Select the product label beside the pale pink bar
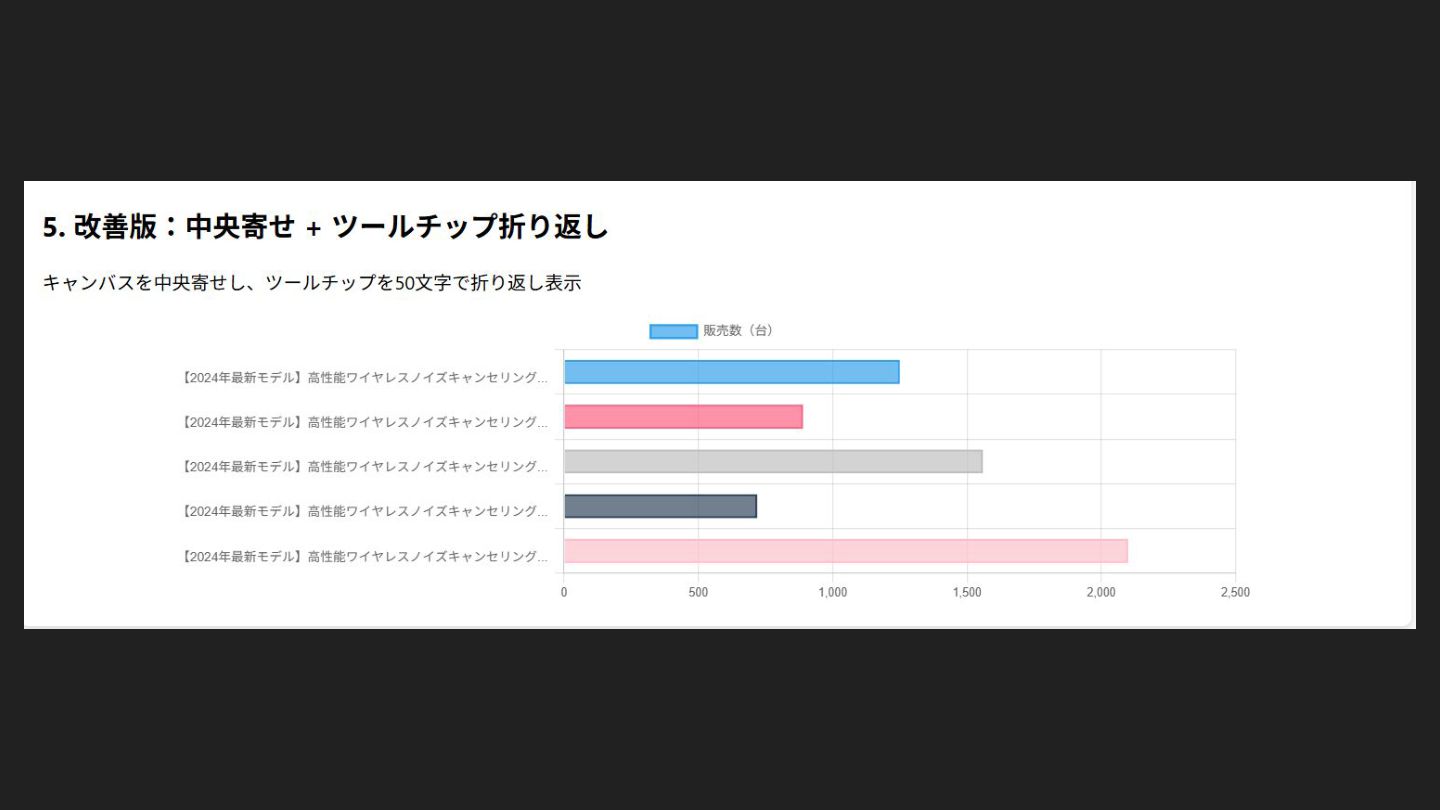The image size is (1440, 810). pos(365,556)
